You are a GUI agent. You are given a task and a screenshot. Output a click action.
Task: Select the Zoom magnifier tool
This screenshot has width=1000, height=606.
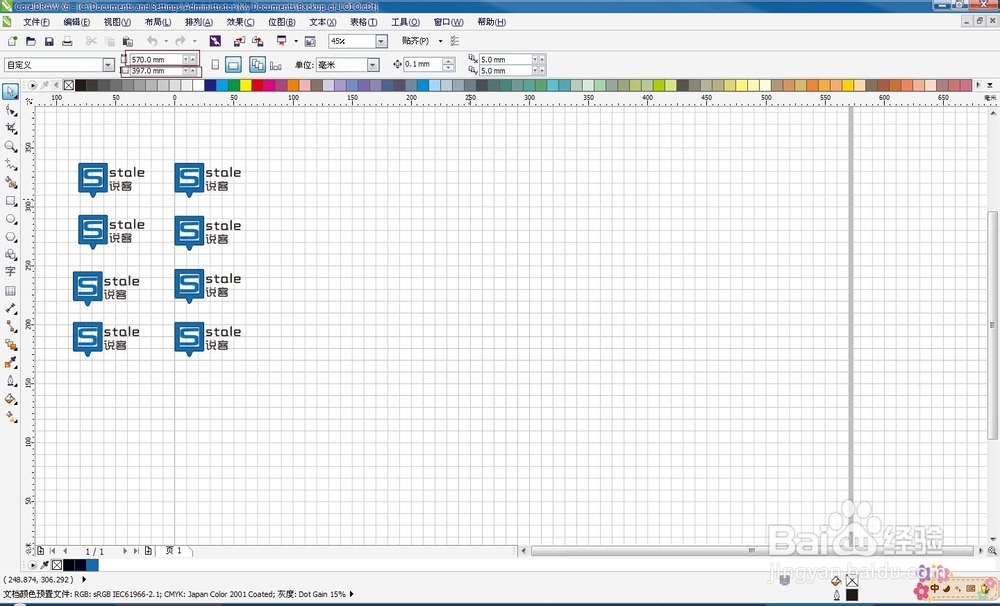(10, 146)
